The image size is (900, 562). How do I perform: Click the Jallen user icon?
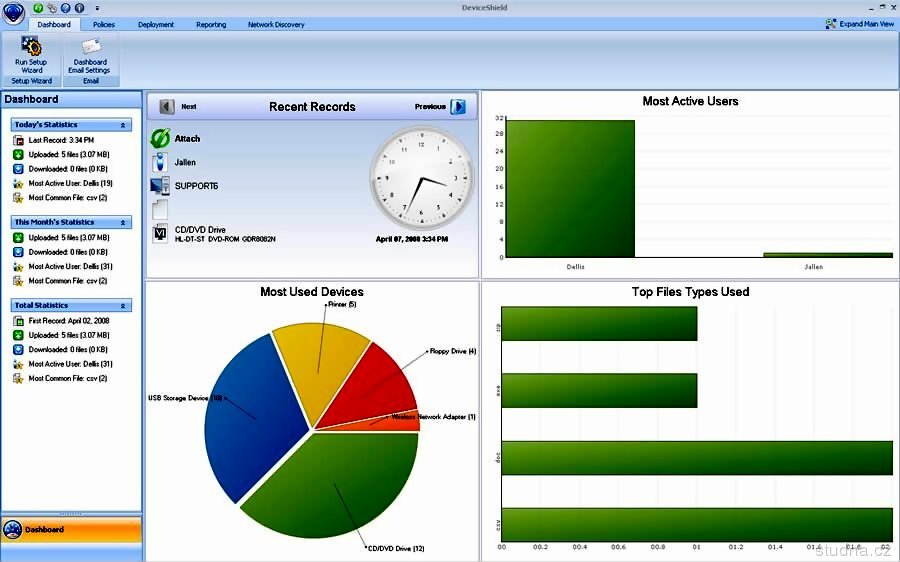click(160, 162)
